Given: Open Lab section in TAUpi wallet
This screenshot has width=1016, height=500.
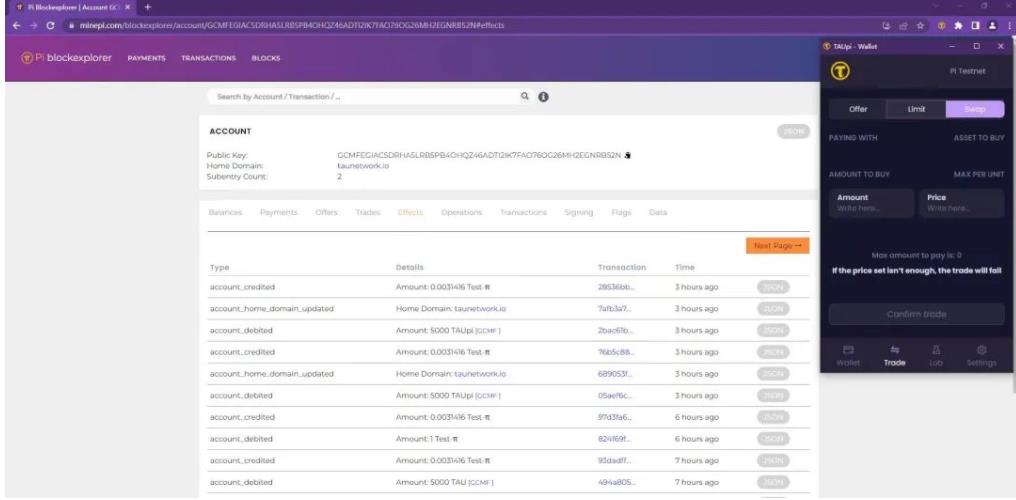Looking at the screenshot, I should [936, 356].
